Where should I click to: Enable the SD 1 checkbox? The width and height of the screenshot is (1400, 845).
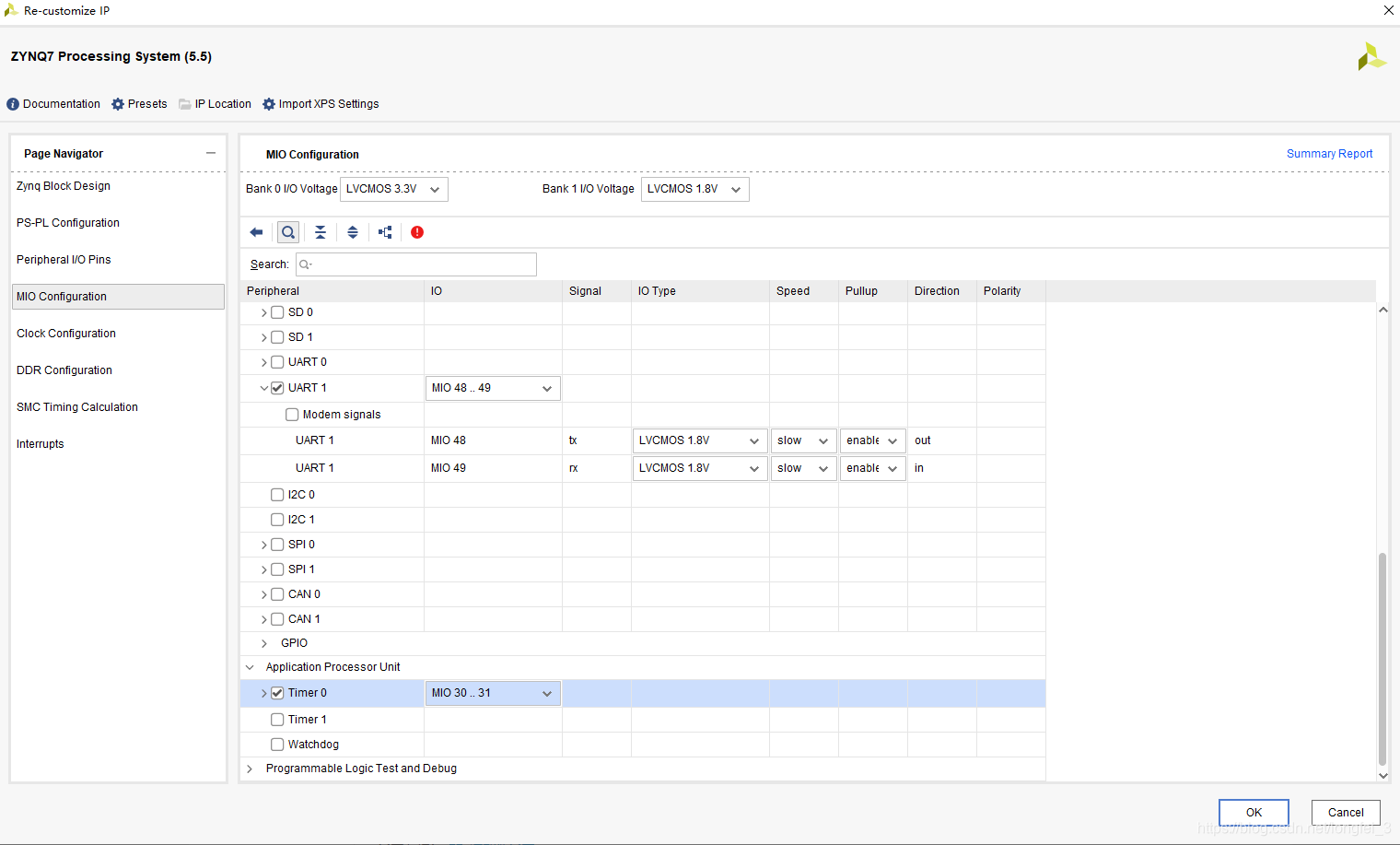pyautogui.click(x=277, y=337)
